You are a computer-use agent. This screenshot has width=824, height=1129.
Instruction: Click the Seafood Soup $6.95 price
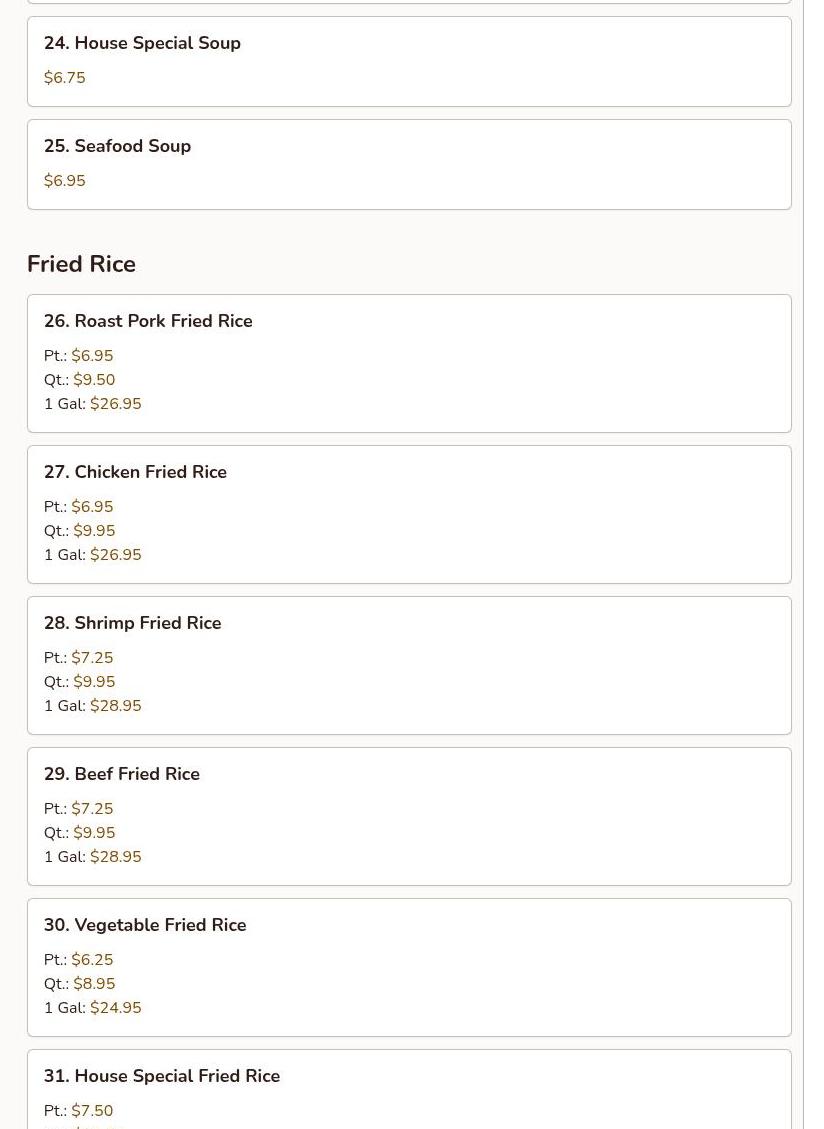click(x=65, y=181)
